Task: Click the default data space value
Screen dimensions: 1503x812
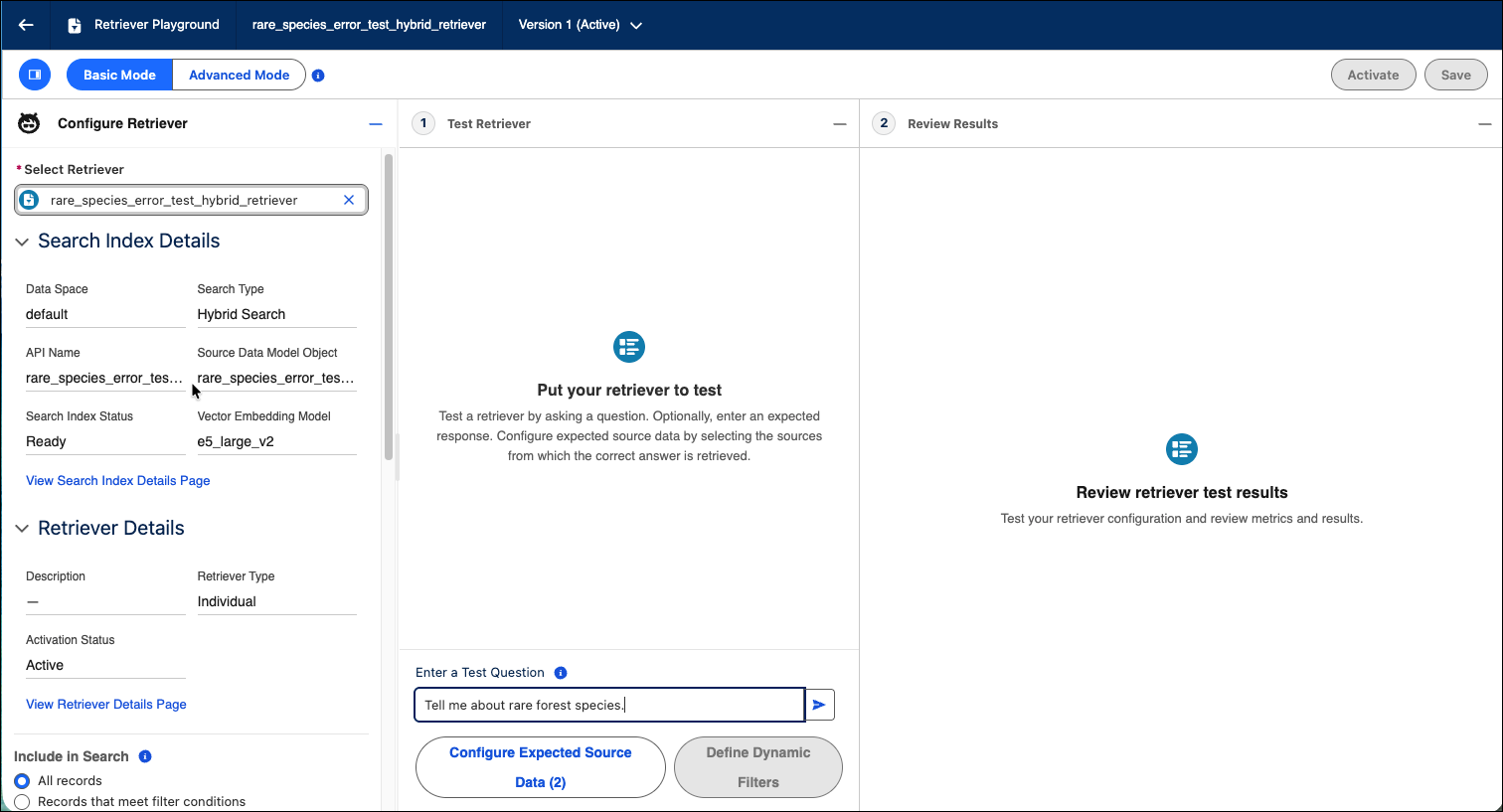Action: pyautogui.click(x=47, y=314)
